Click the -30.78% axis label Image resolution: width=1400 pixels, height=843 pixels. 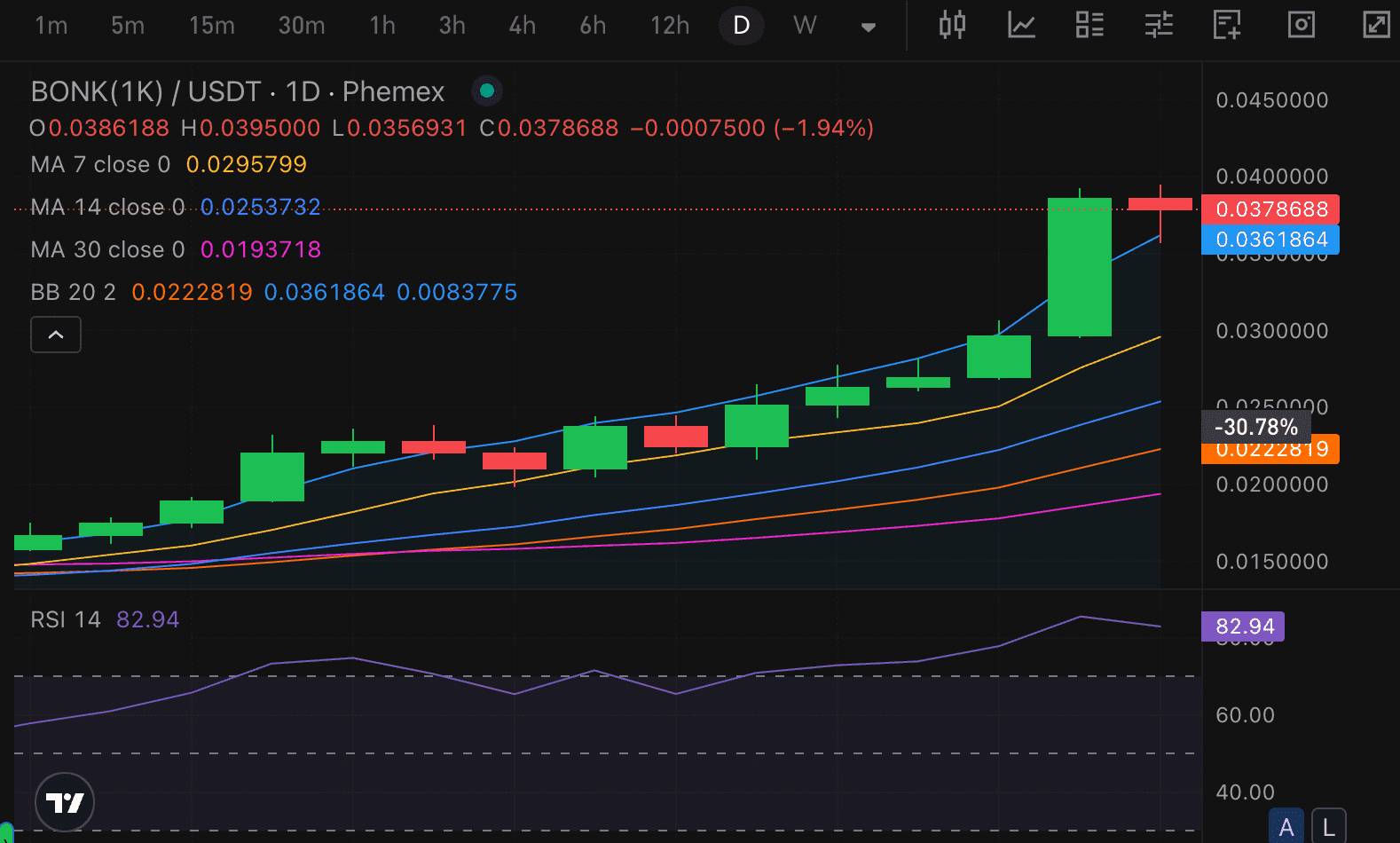click(x=1256, y=427)
